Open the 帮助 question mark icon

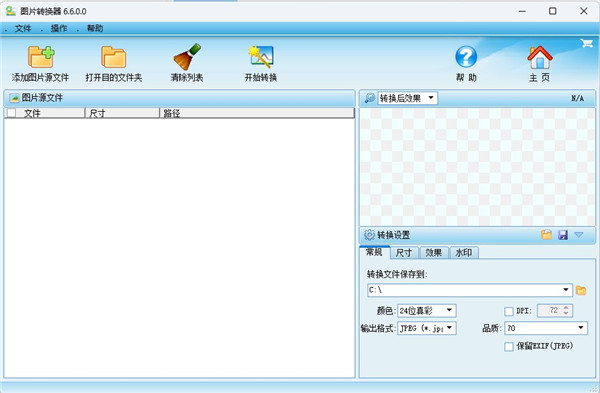[466, 57]
